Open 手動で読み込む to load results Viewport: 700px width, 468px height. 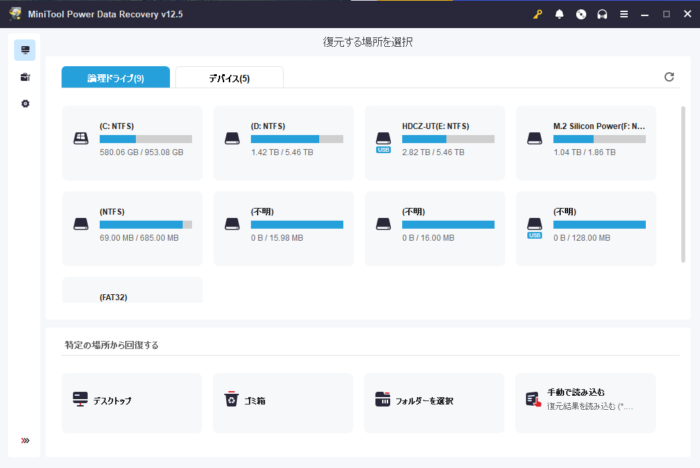coord(586,403)
